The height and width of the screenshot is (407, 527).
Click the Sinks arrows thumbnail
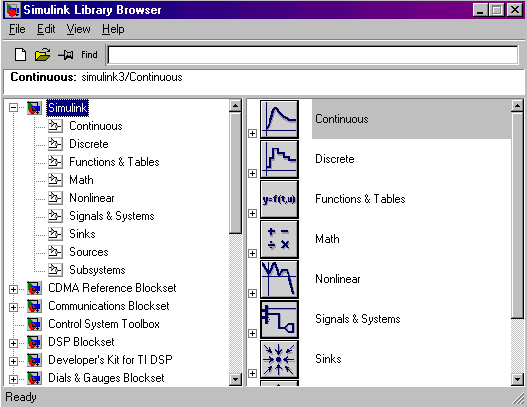point(279,359)
